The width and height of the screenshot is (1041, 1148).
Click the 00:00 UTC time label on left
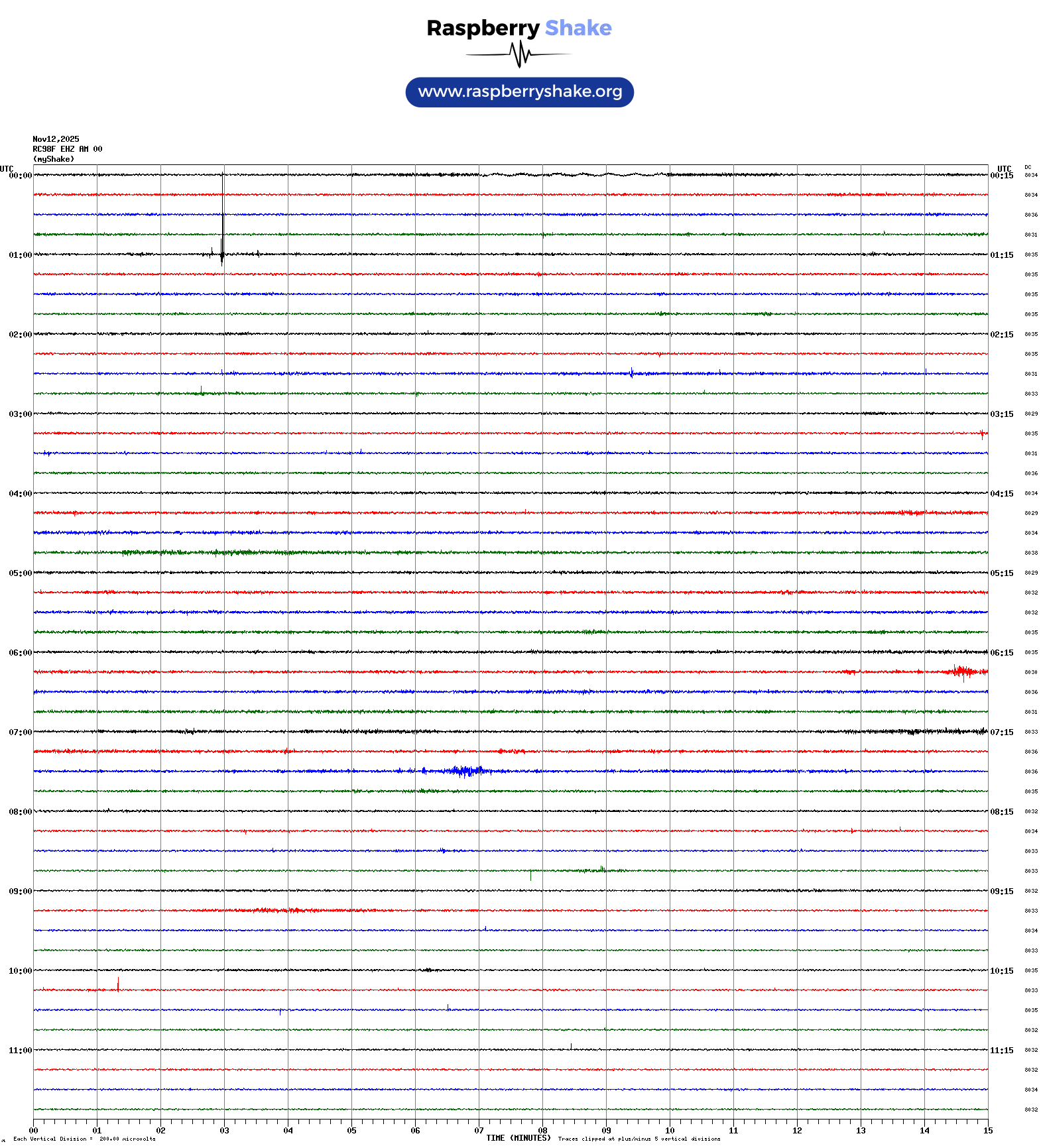tap(20, 176)
